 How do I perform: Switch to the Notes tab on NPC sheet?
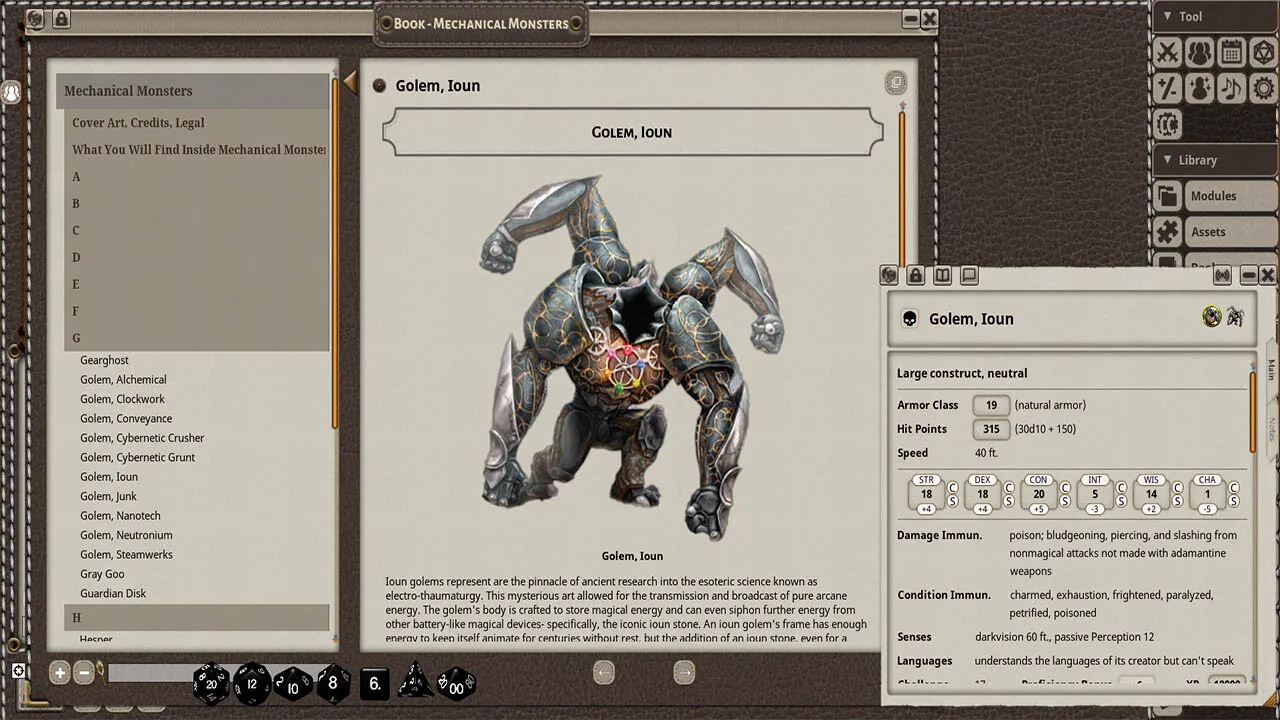coord(1271,429)
